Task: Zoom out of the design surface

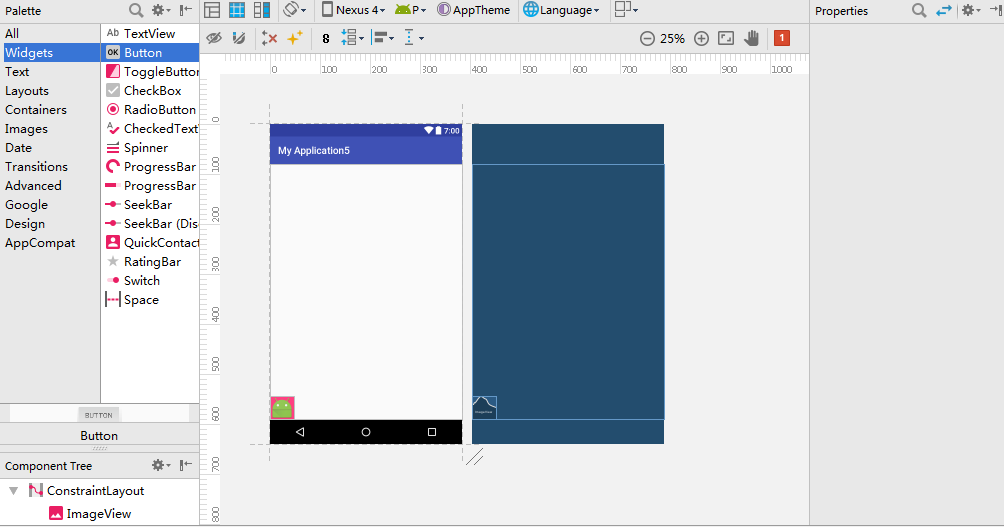Action: pyautogui.click(x=647, y=38)
